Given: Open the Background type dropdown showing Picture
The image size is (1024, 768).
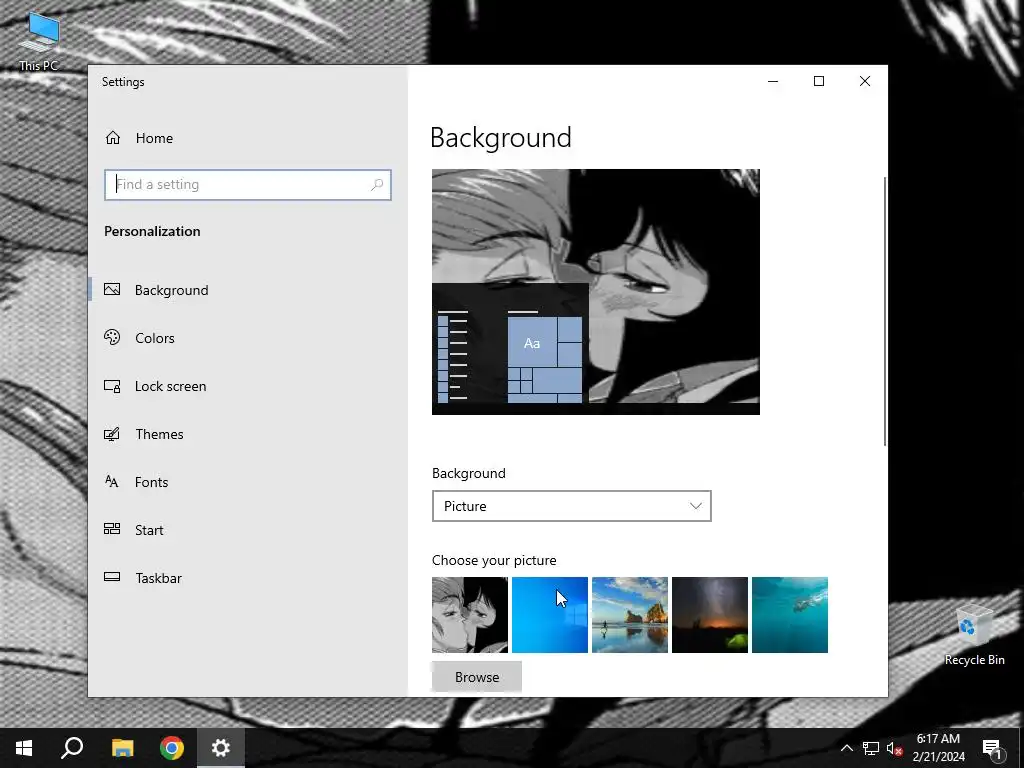Looking at the screenshot, I should 571,506.
